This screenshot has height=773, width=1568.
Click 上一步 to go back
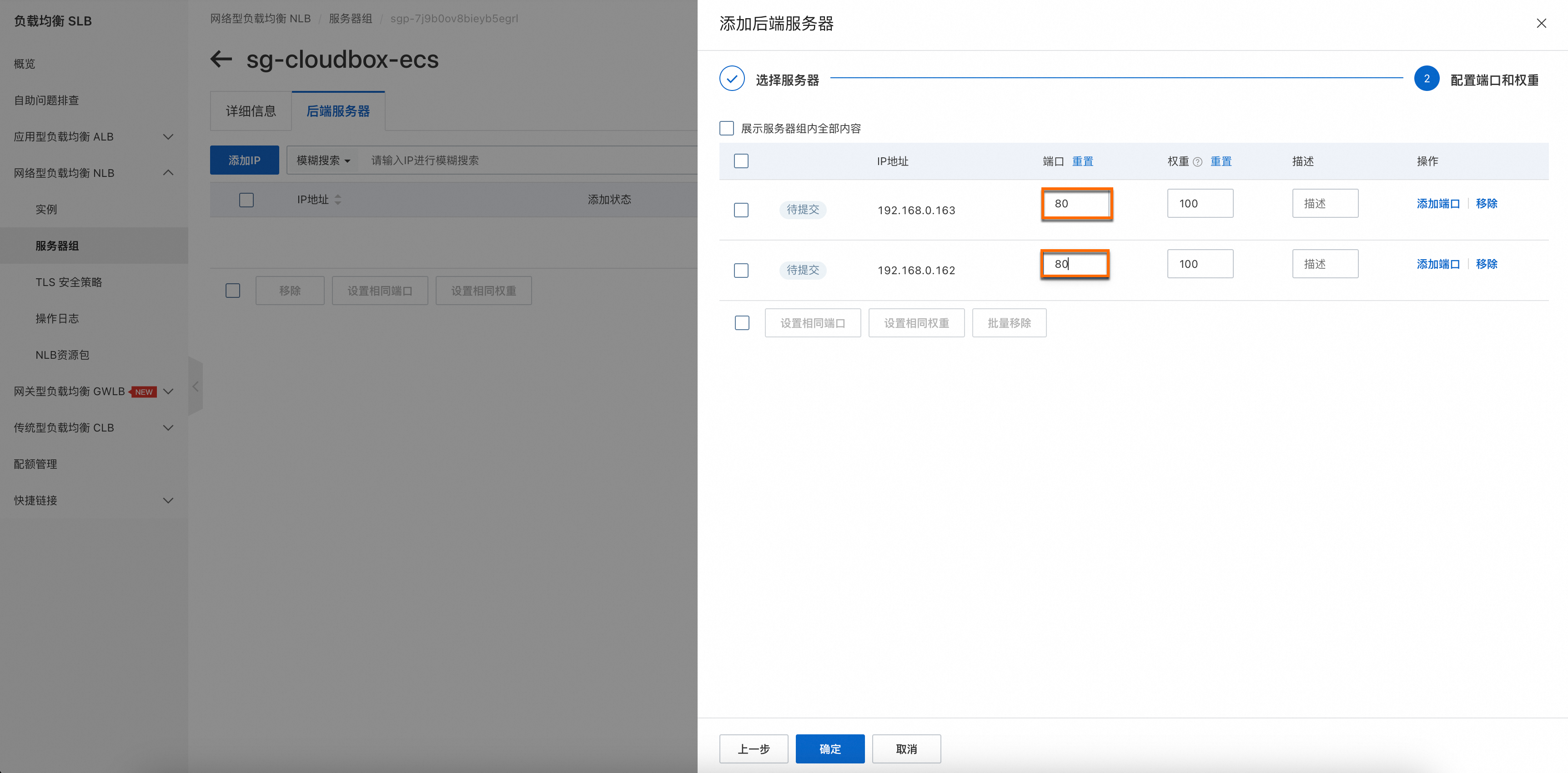point(754,748)
